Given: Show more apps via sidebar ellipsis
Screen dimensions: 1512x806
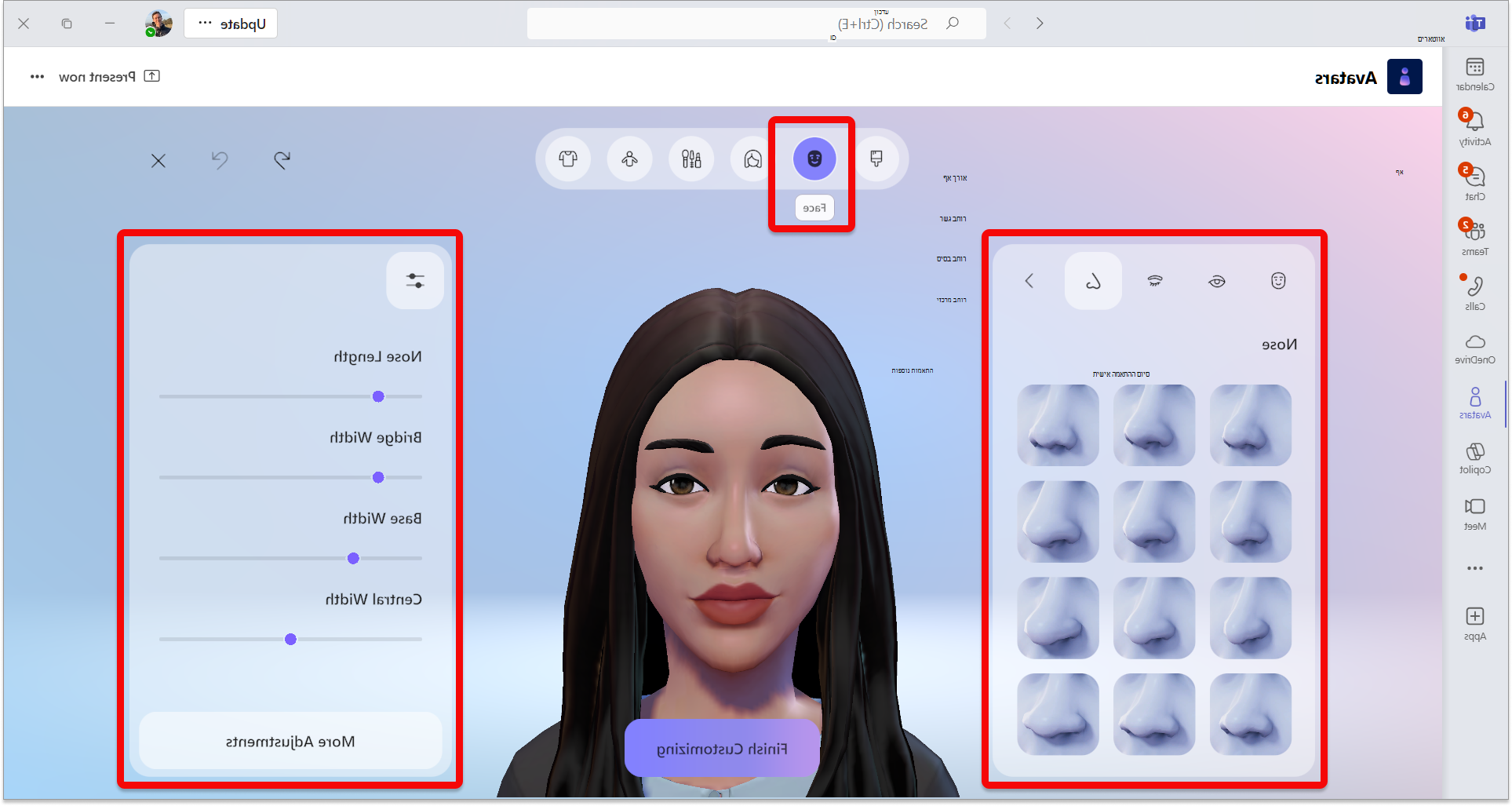Looking at the screenshot, I should click(1474, 568).
